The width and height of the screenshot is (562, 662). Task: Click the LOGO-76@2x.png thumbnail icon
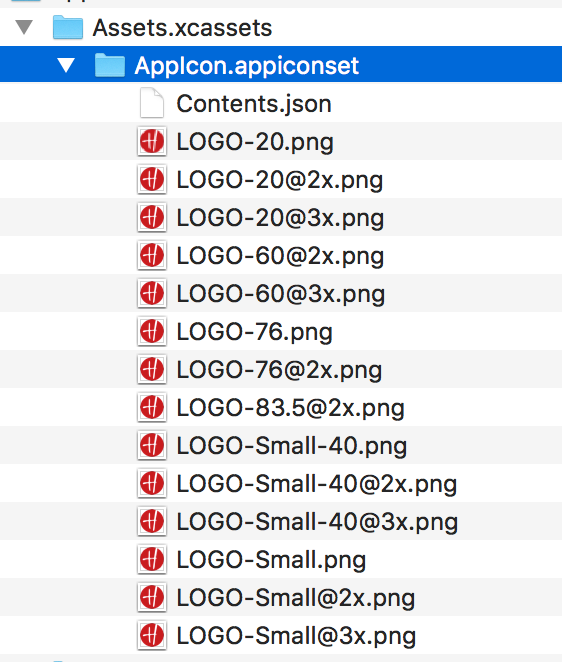152,369
